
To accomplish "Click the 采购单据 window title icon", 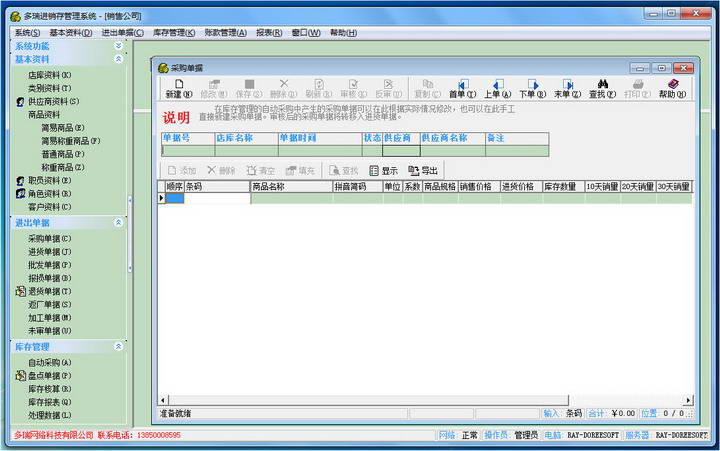I will [163, 68].
